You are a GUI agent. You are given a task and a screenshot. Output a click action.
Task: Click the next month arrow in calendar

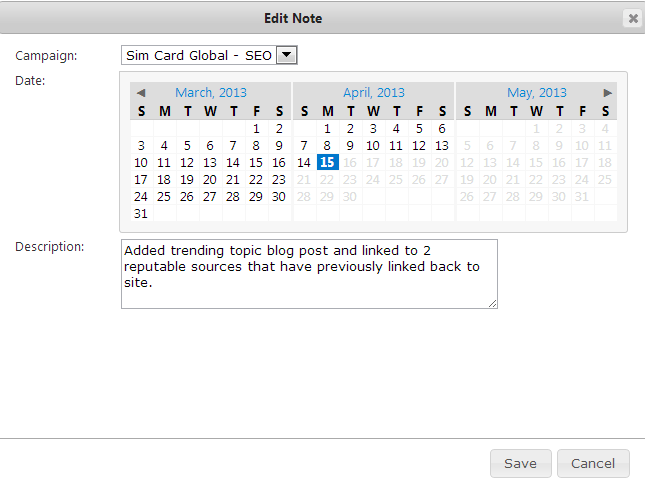click(x=607, y=93)
